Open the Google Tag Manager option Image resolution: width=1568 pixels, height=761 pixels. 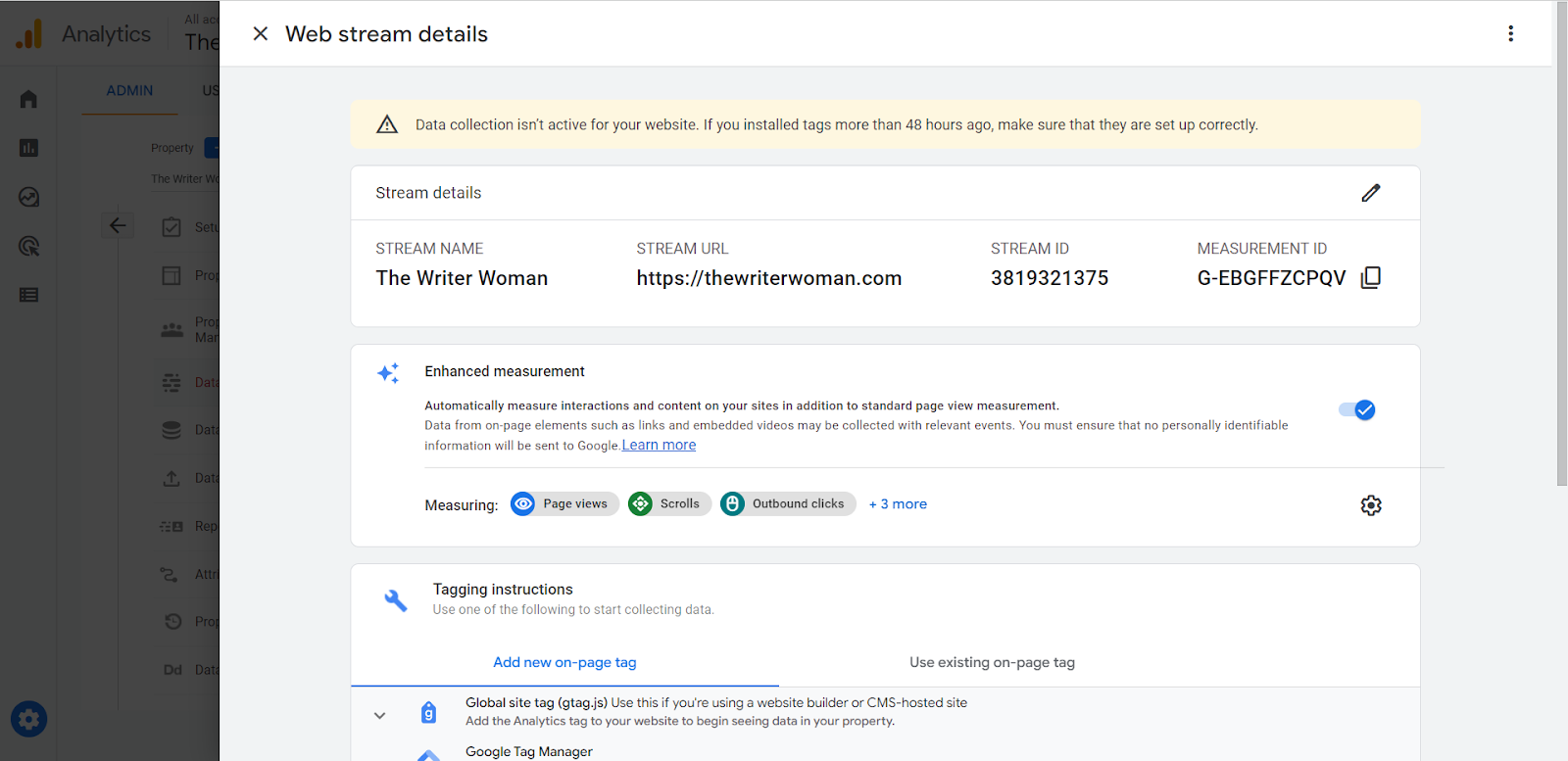(529, 752)
